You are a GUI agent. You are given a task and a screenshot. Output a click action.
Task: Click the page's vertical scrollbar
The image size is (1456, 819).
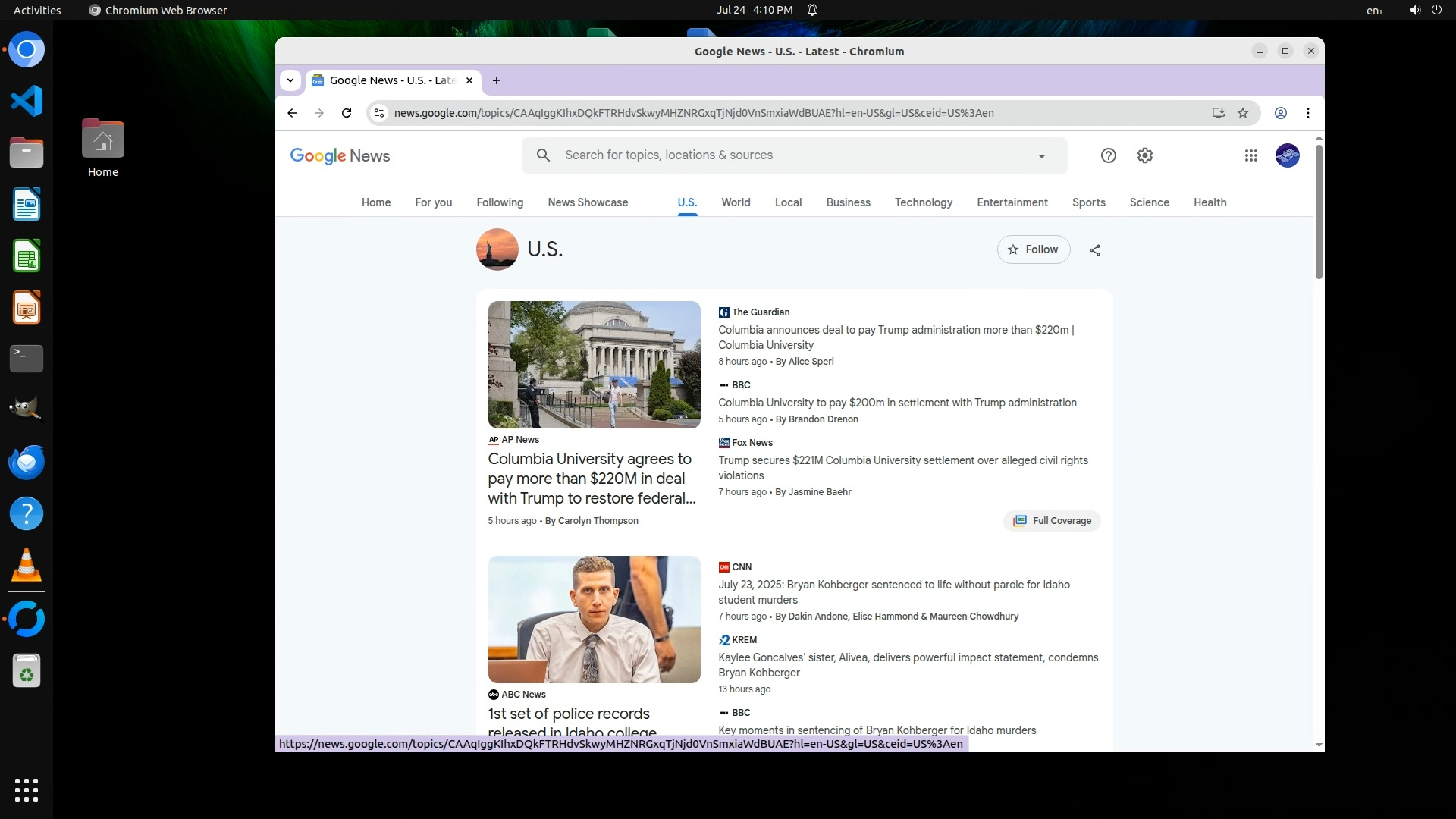coord(1318,212)
